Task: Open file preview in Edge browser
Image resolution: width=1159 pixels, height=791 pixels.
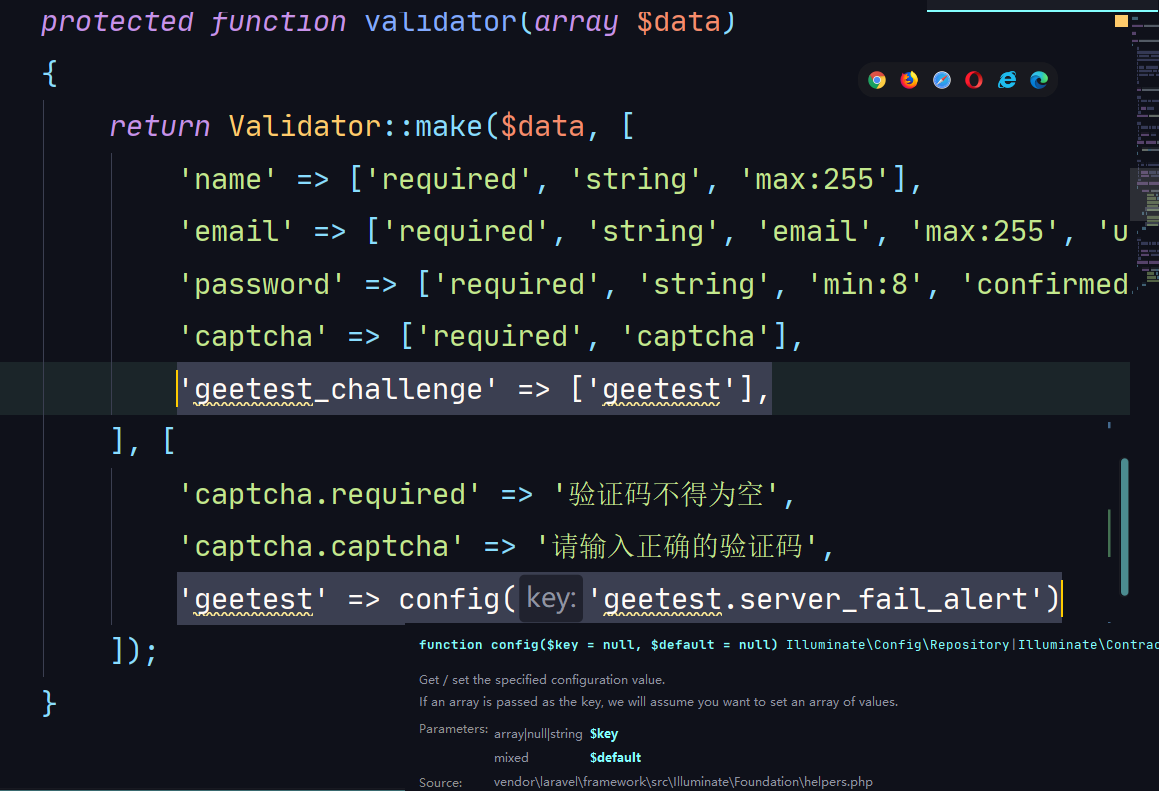Action: pyautogui.click(x=1039, y=80)
